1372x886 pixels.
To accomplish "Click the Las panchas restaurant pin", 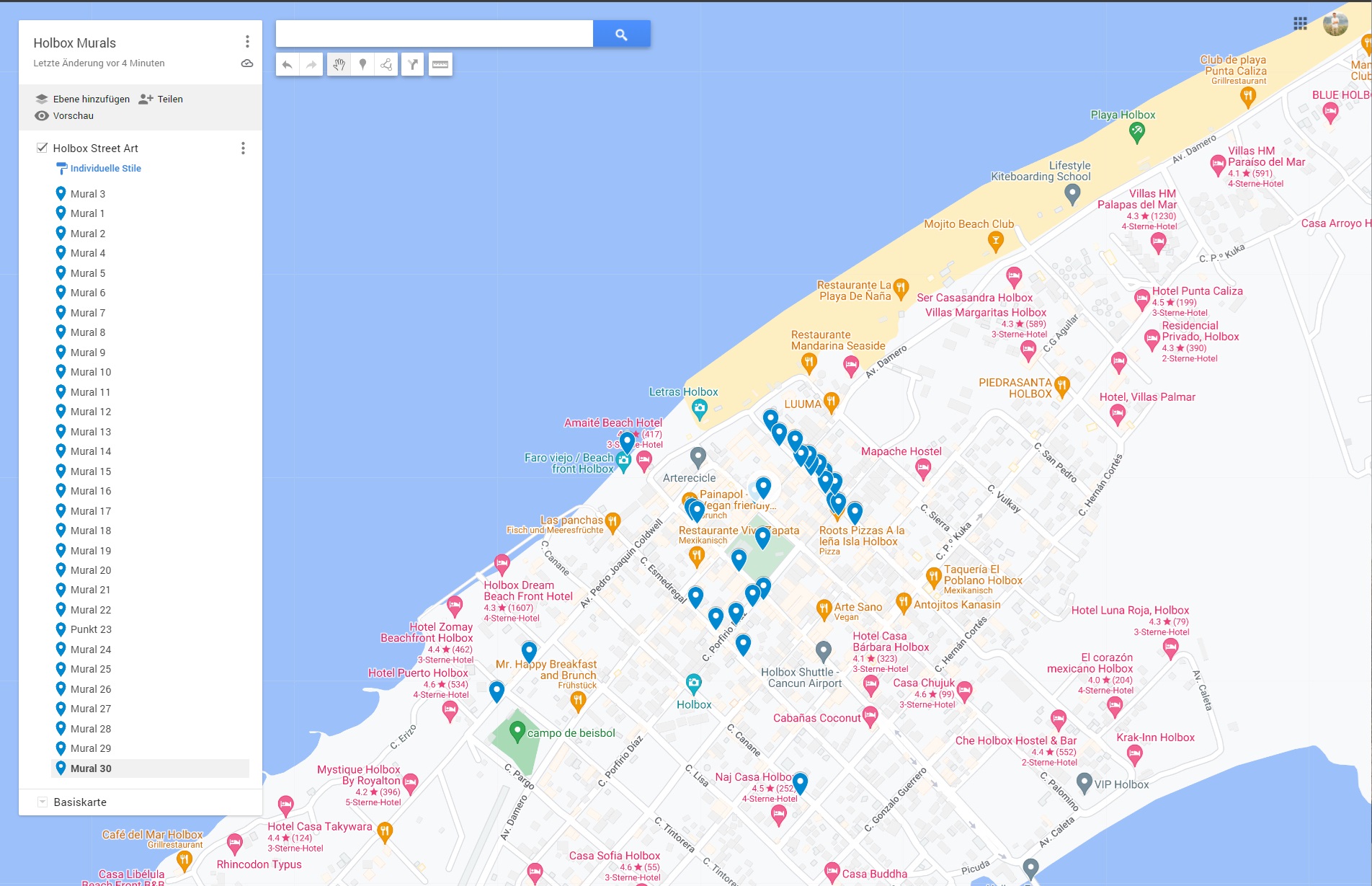I will (x=612, y=522).
